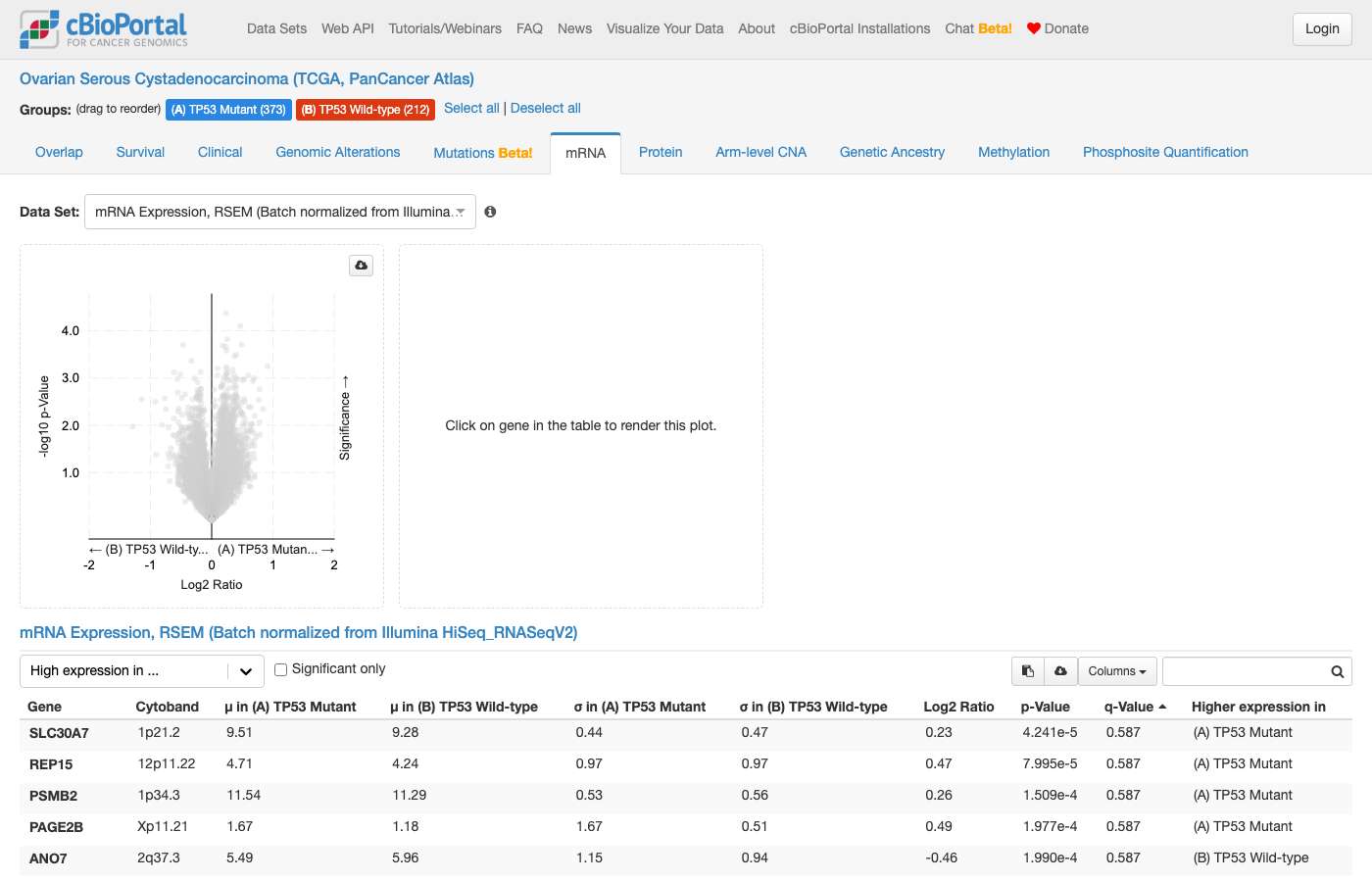
Task: Click Deselect all groups link
Action: [546, 108]
